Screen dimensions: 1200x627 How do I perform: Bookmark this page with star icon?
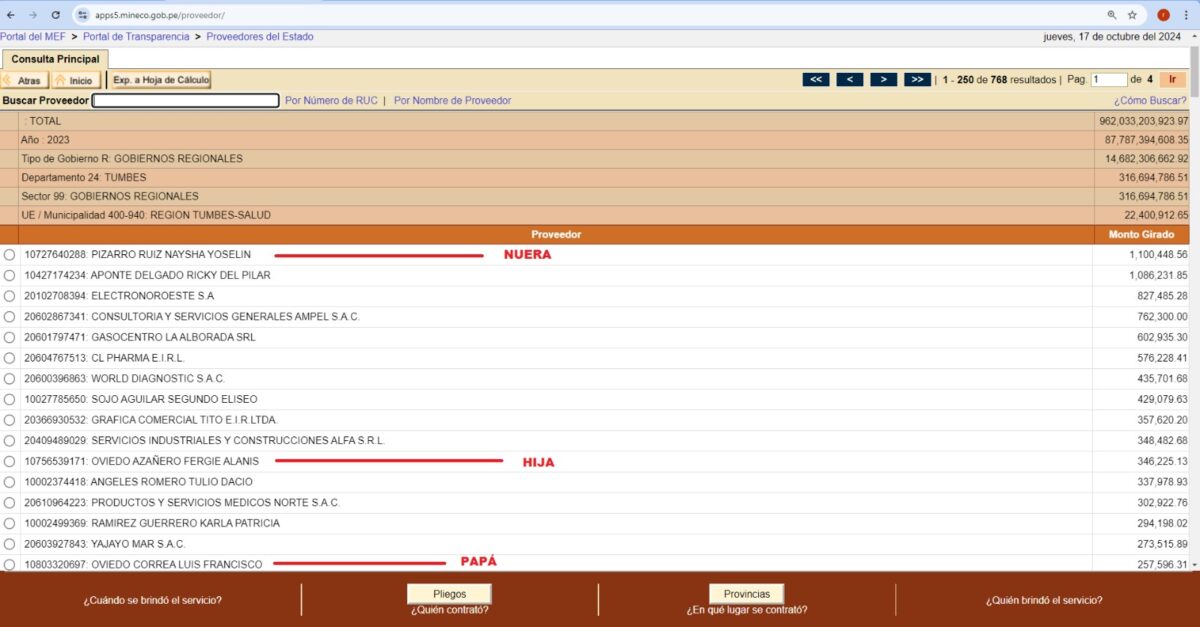click(x=1132, y=15)
